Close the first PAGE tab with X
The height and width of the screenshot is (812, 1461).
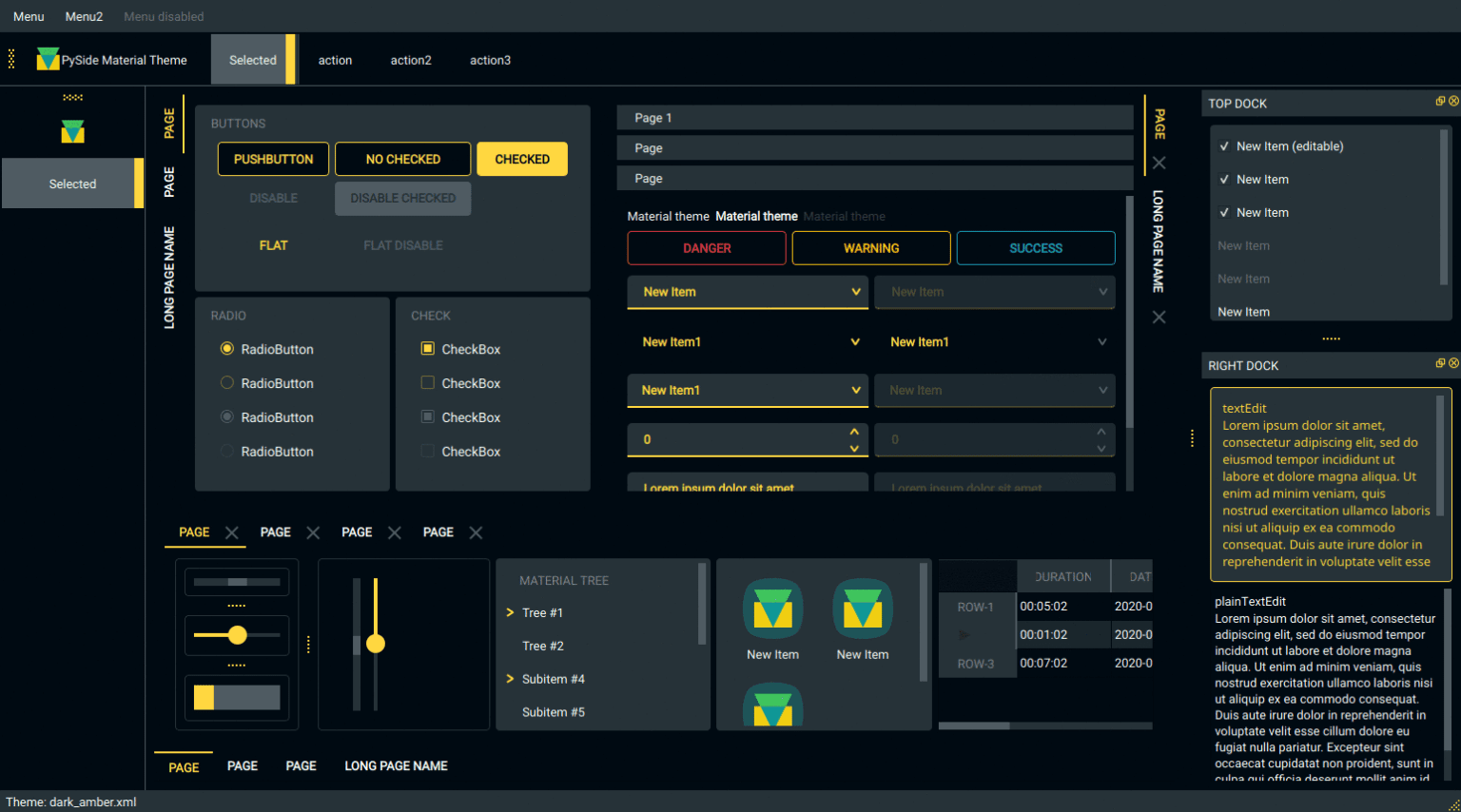(232, 532)
